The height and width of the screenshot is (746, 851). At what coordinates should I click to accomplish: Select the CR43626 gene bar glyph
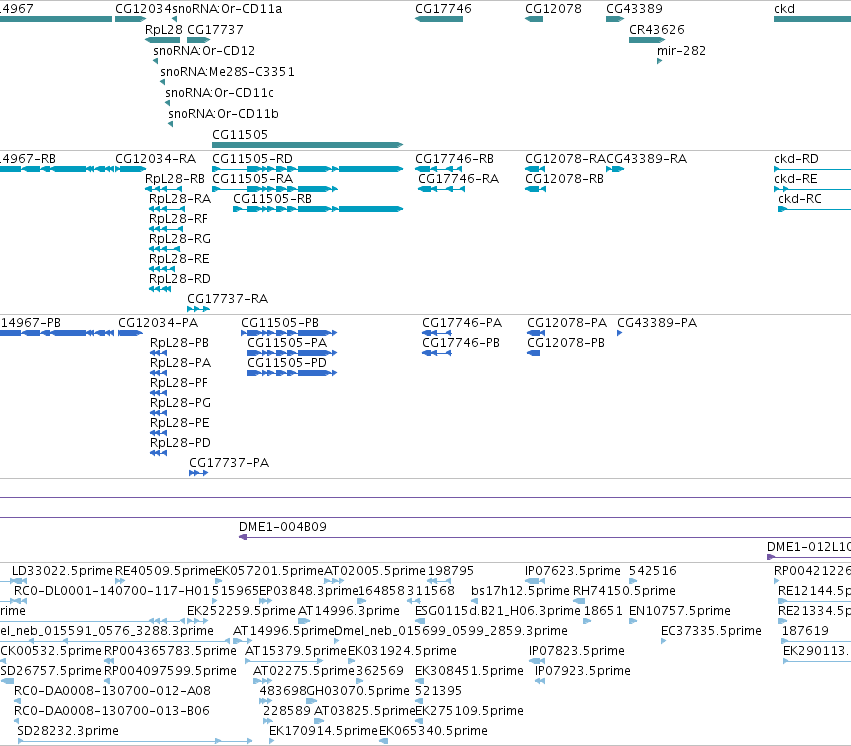coord(647,40)
